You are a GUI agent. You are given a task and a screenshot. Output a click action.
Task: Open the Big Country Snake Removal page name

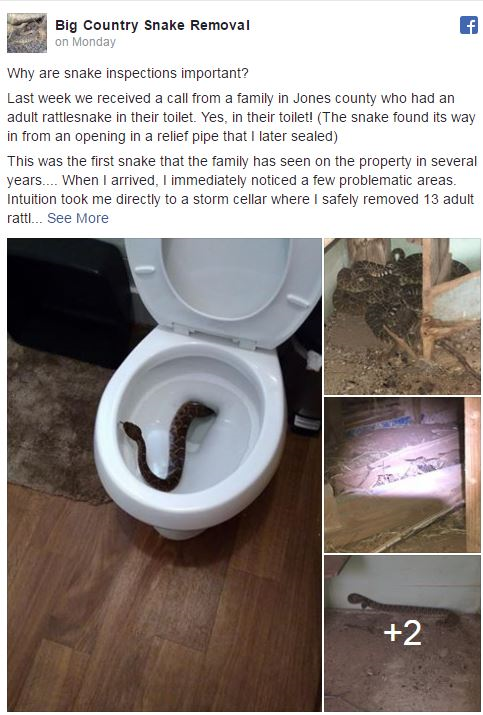(x=152, y=25)
